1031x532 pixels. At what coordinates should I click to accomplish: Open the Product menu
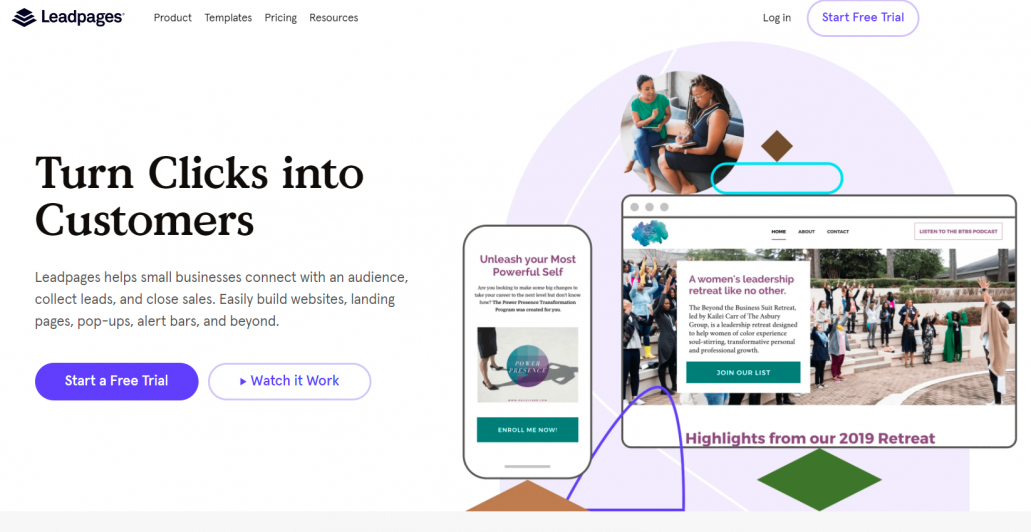173,18
